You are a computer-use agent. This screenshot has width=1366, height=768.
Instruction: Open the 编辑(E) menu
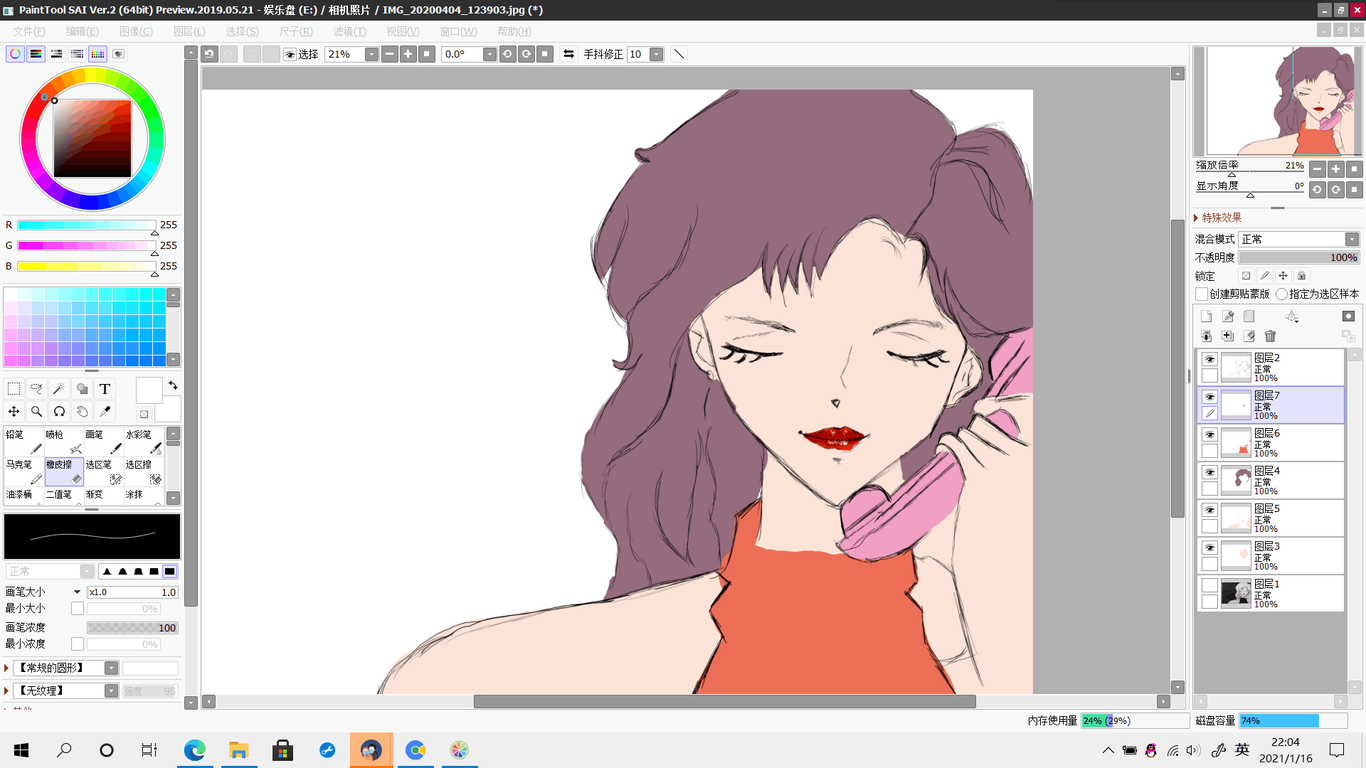pos(83,32)
